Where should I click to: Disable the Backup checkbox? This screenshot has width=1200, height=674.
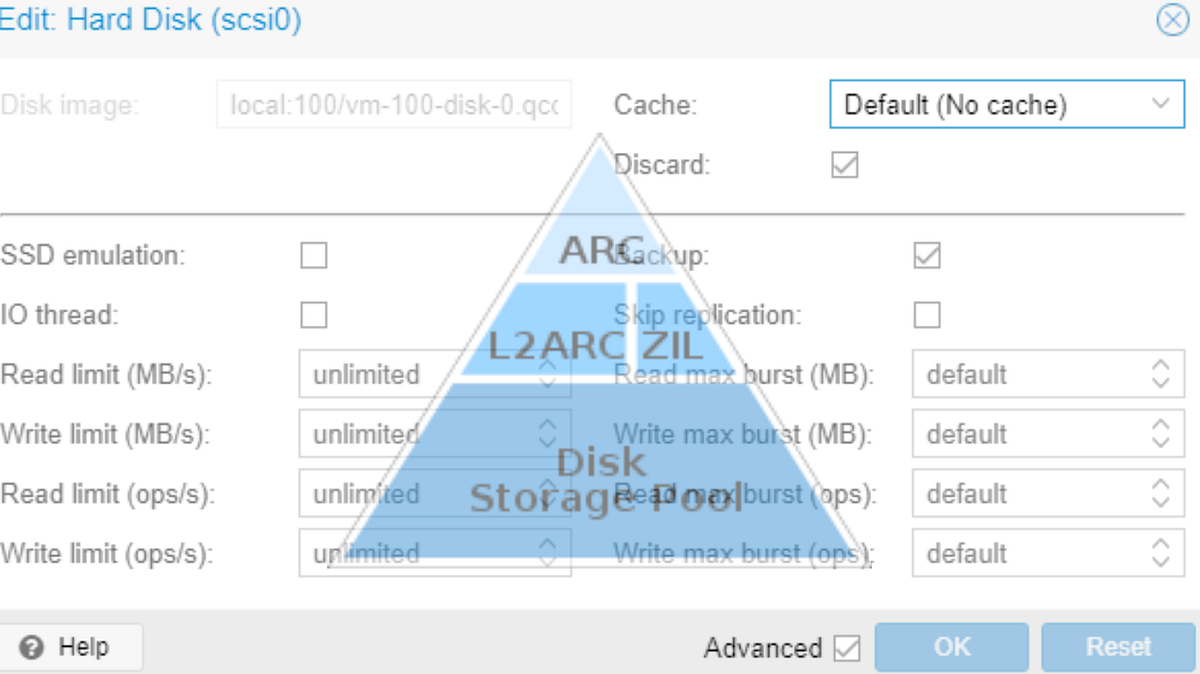(926, 255)
